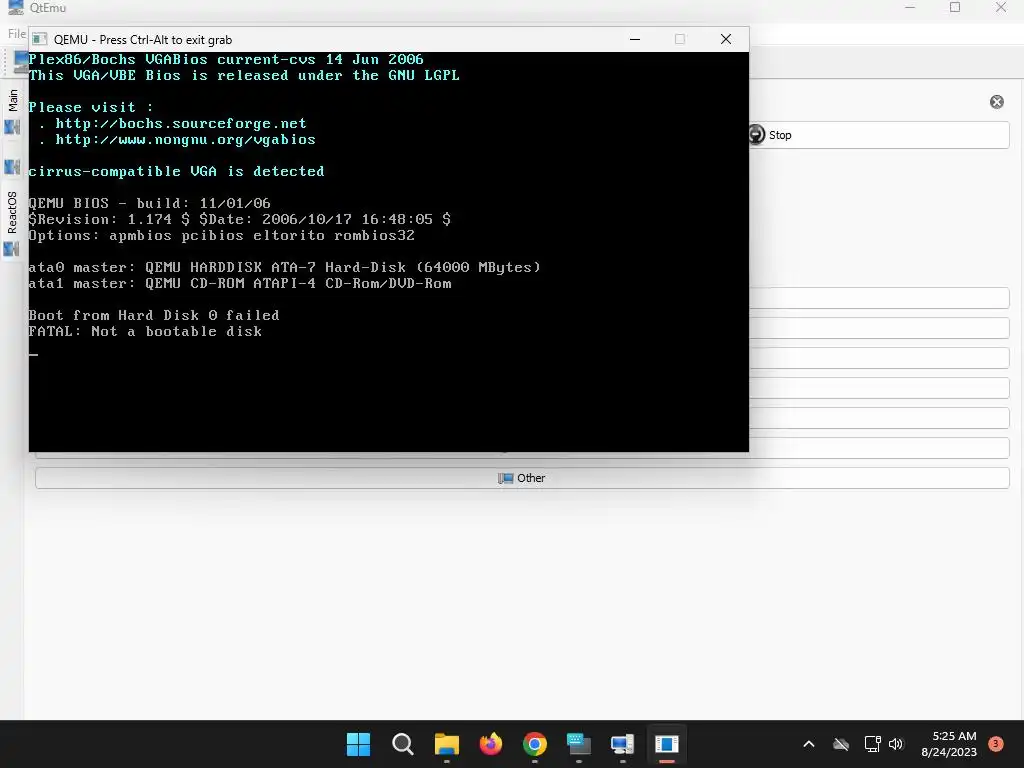Click the icon beside the Other label

(x=505, y=478)
